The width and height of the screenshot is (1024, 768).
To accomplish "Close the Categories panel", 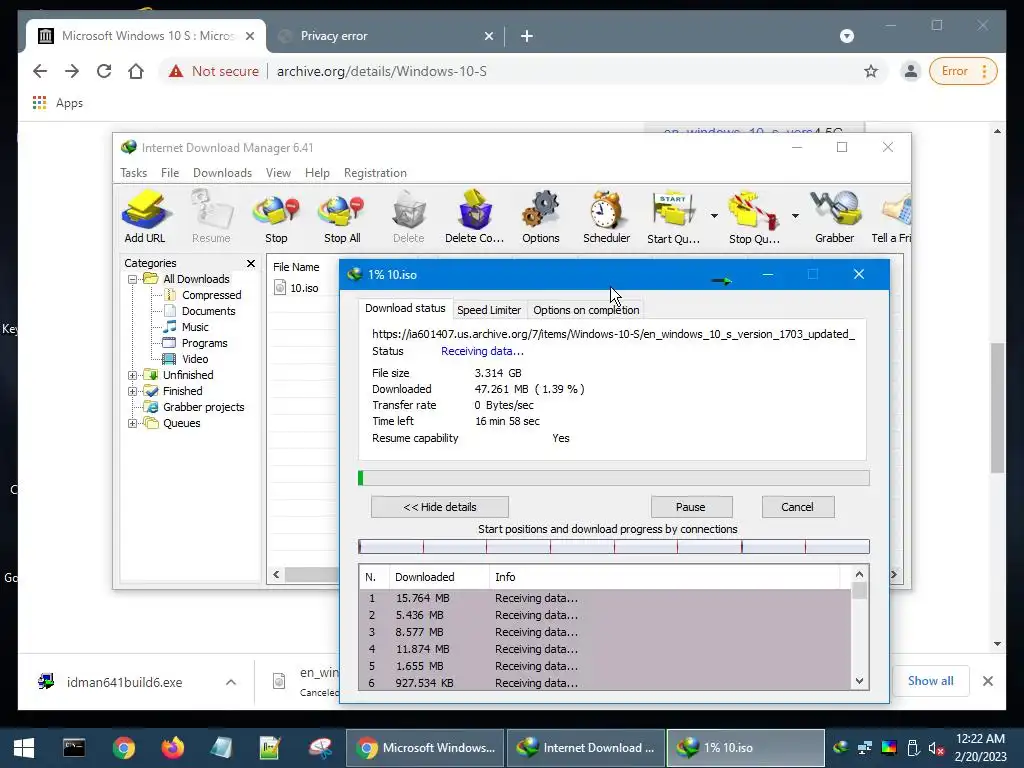I will (x=251, y=263).
